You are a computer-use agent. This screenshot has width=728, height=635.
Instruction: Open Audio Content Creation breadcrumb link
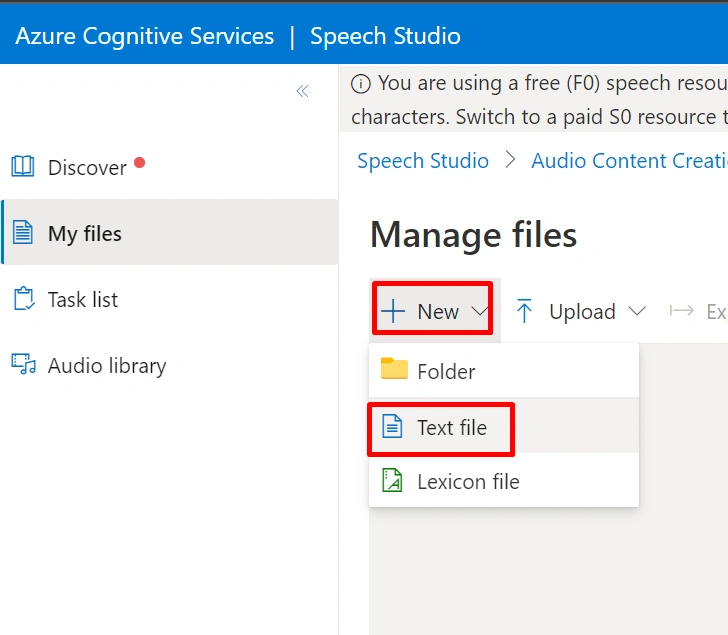(630, 161)
